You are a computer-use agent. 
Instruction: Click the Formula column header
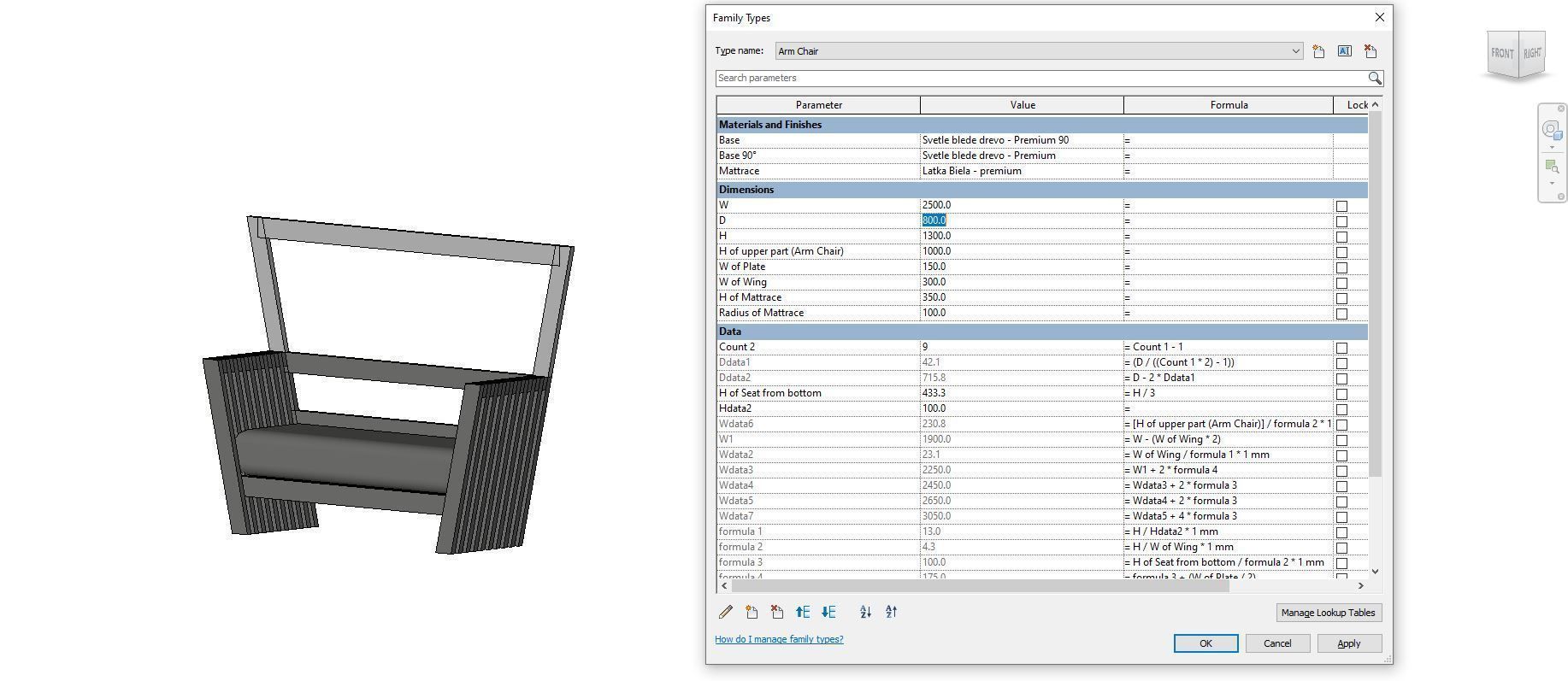click(x=1228, y=105)
